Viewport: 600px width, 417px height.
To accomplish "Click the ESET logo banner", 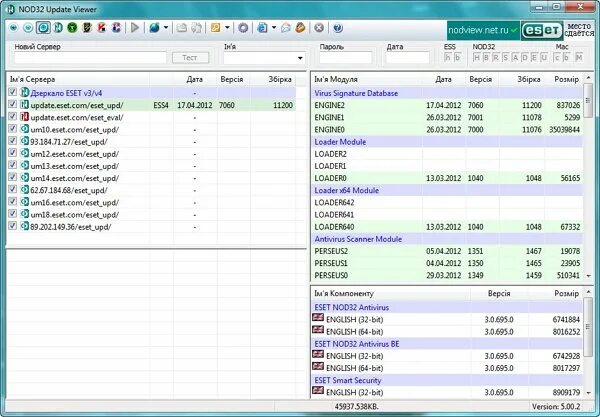I will click(542, 30).
